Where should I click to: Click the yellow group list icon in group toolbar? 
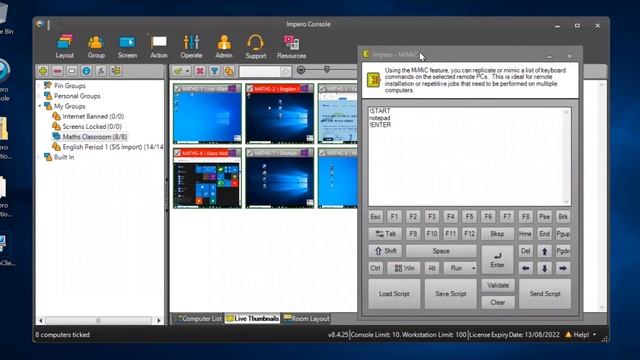(116, 71)
